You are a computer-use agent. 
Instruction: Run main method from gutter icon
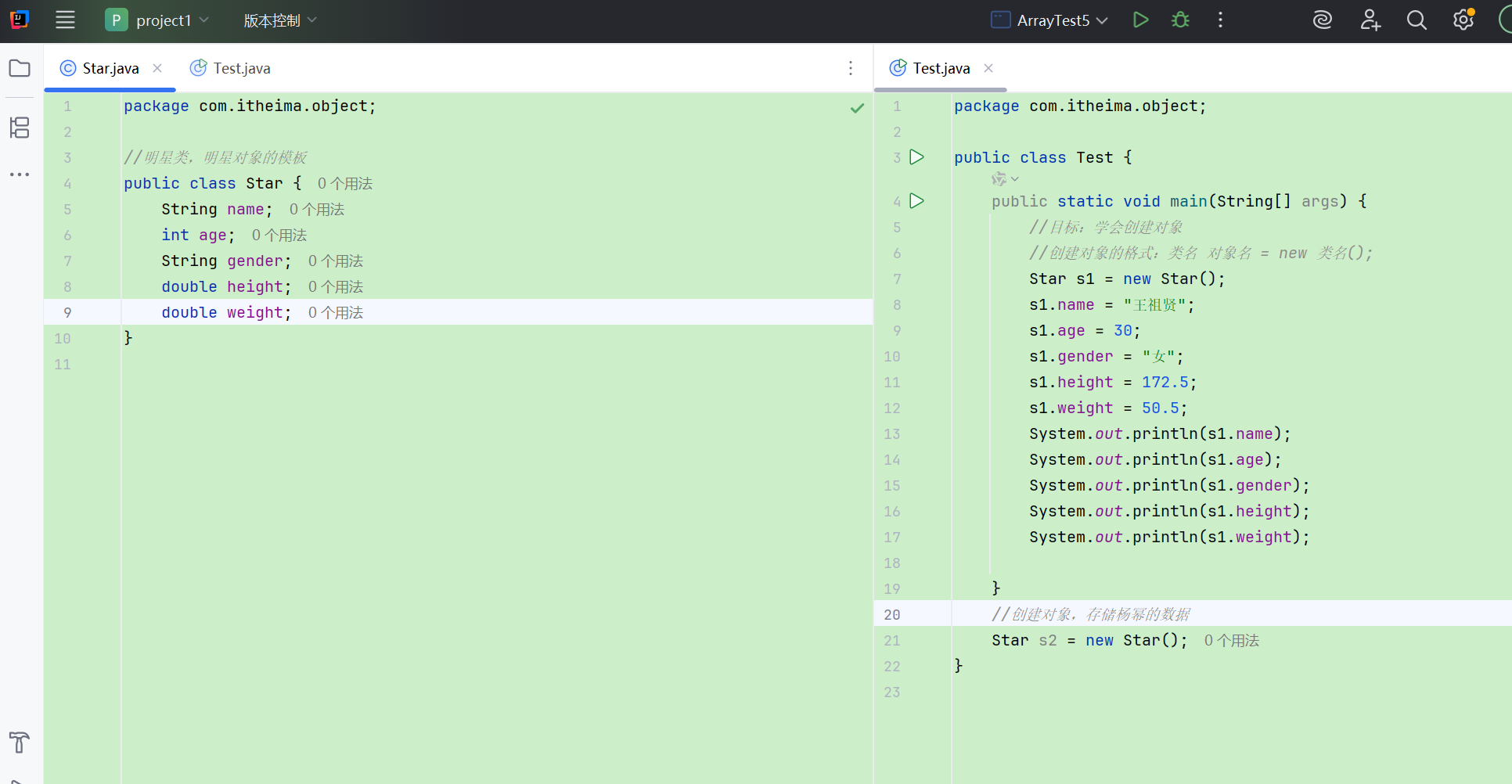coord(917,201)
